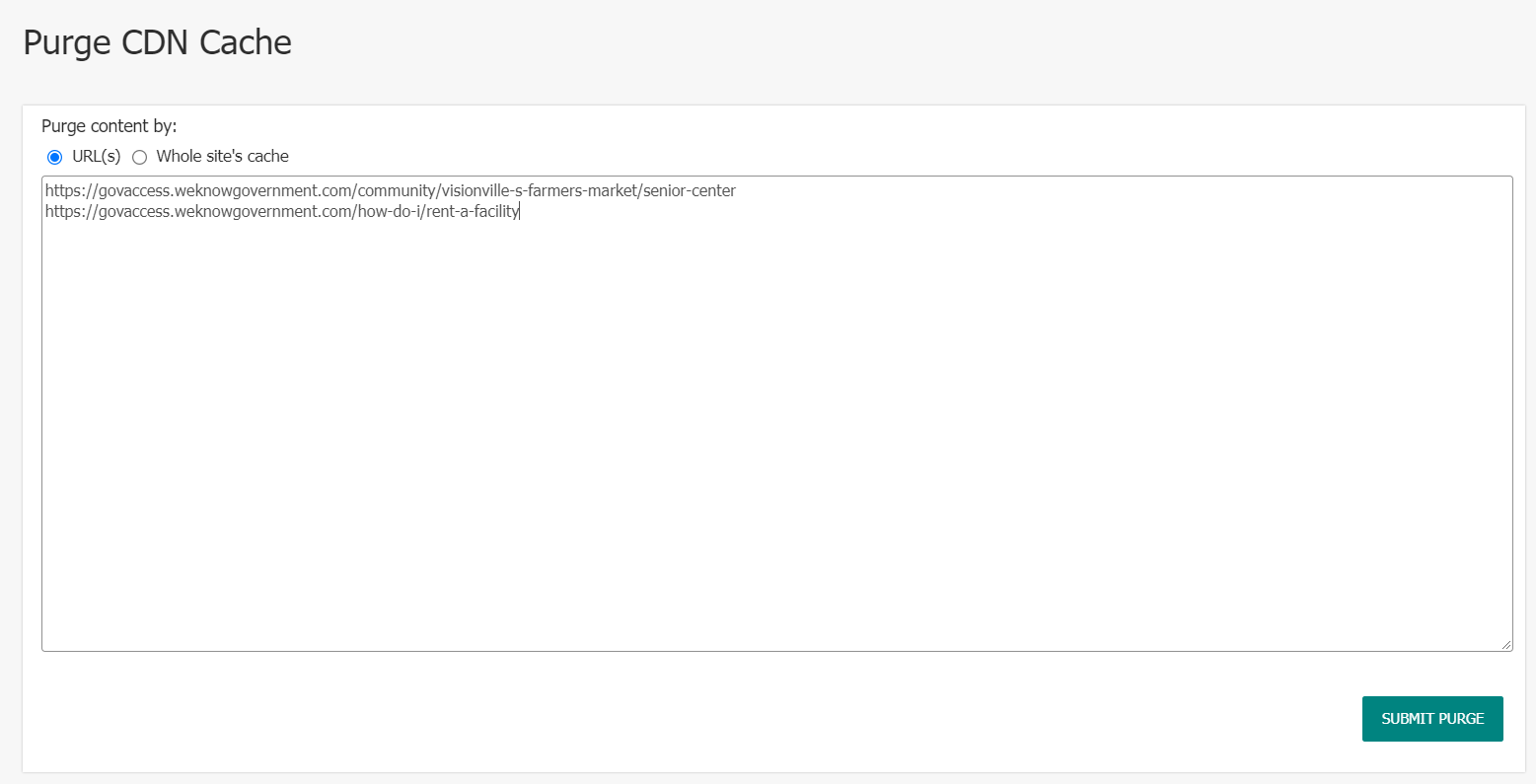Viewport: 1536px width, 784px height.
Task: Select the URL(s) radio button
Action: point(55,157)
